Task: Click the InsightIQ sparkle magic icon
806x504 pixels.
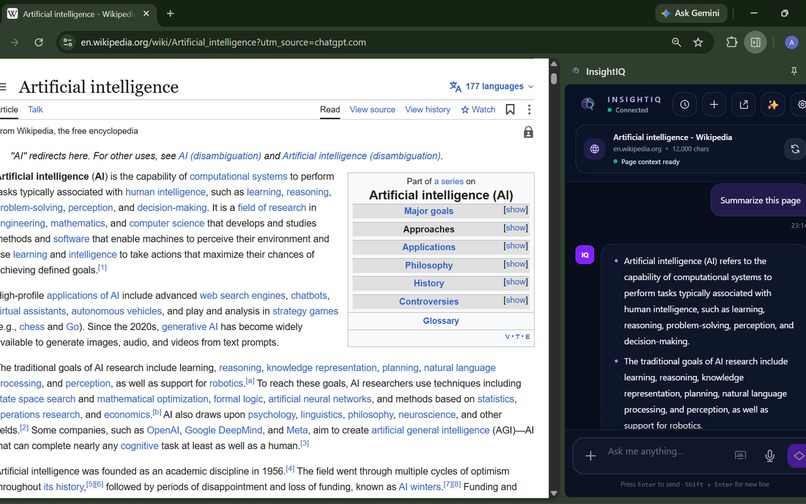Action: [x=773, y=104]
